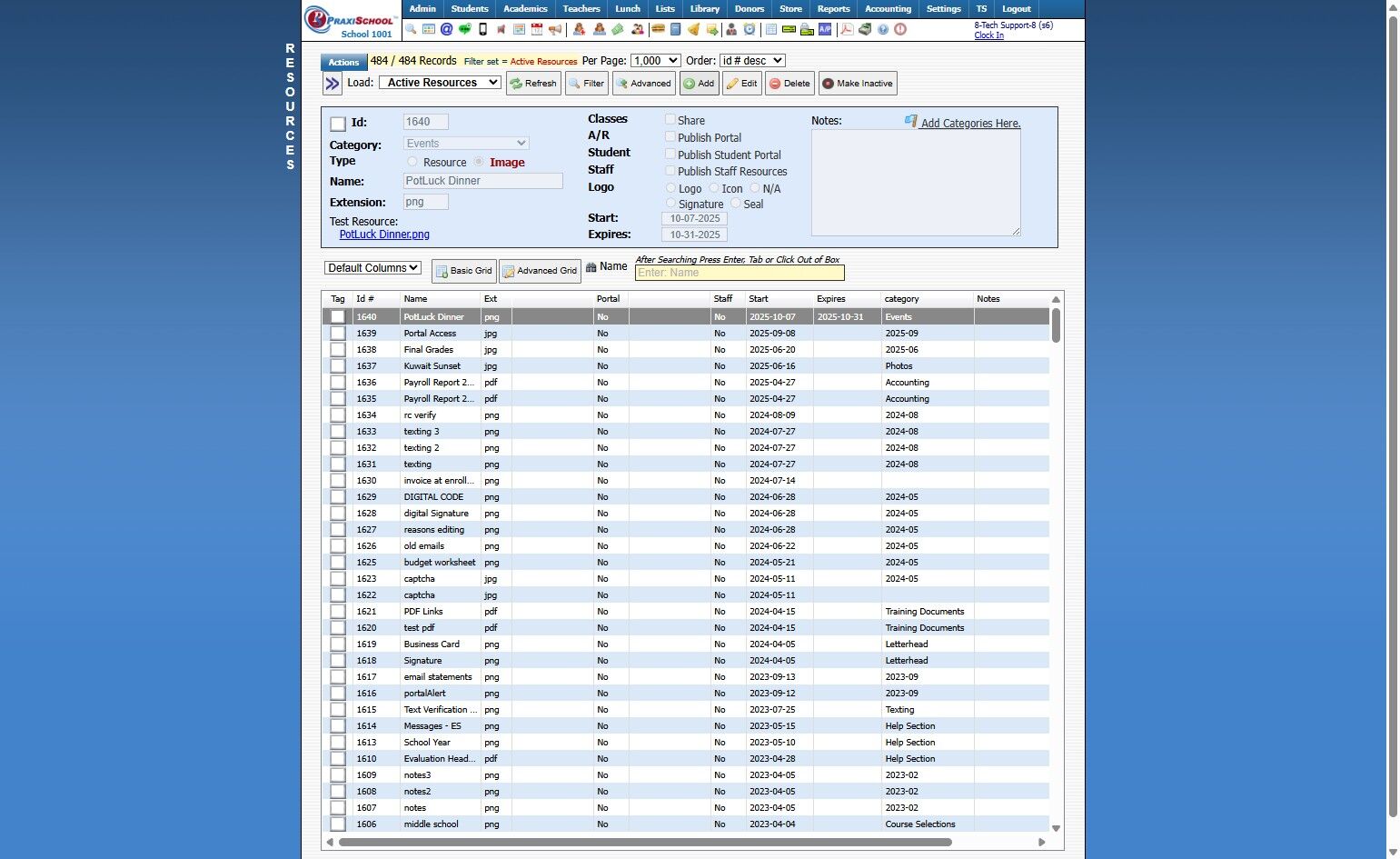This screenshot has width=1400, height=859.
Task: Open the Accounting menu
Action: pos(887,9)
